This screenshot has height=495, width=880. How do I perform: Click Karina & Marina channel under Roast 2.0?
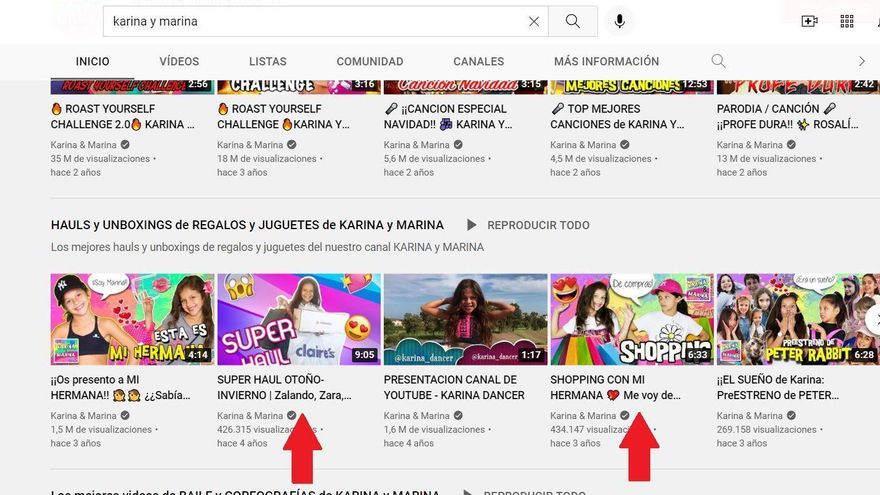pos(84,145)
